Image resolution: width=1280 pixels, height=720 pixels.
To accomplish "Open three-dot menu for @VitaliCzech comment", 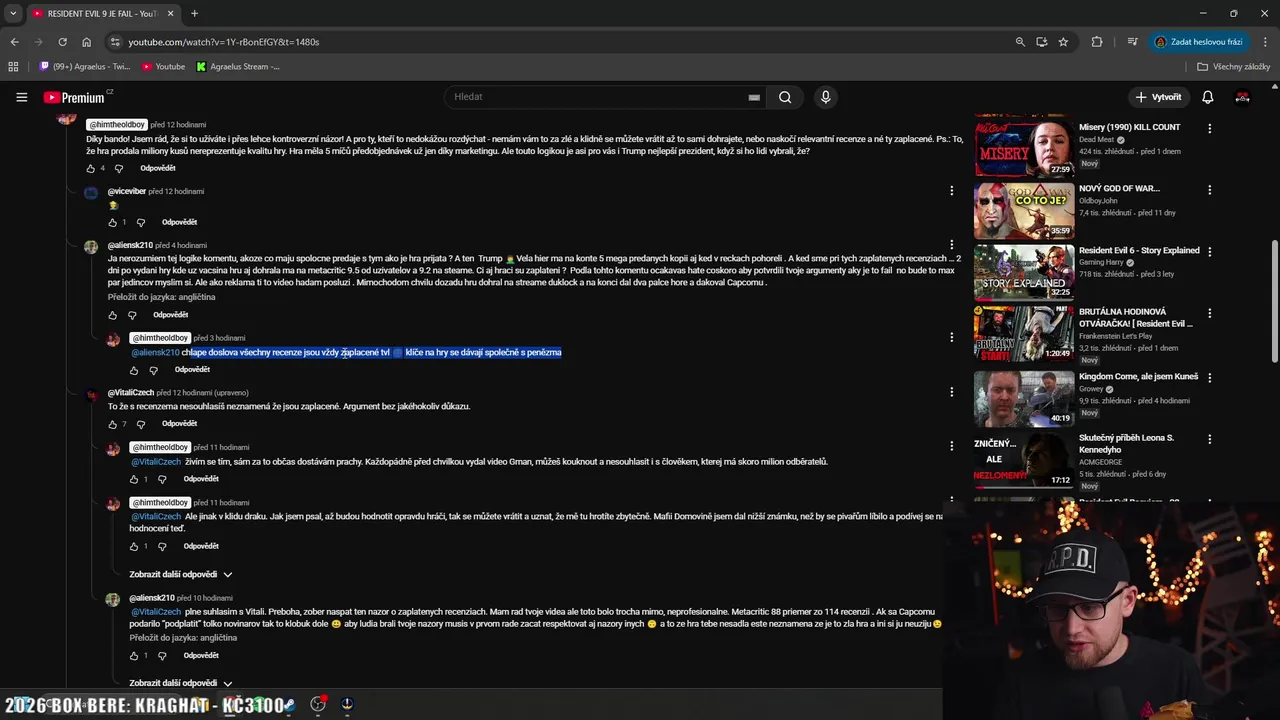I will 951,392.
